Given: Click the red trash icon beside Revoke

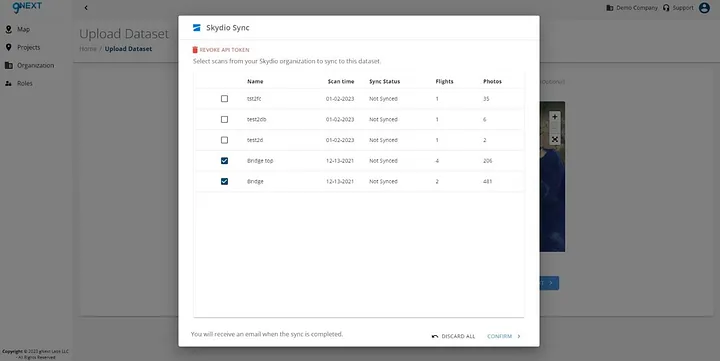Looking at the screenshot, I should [x=195, y=50].
